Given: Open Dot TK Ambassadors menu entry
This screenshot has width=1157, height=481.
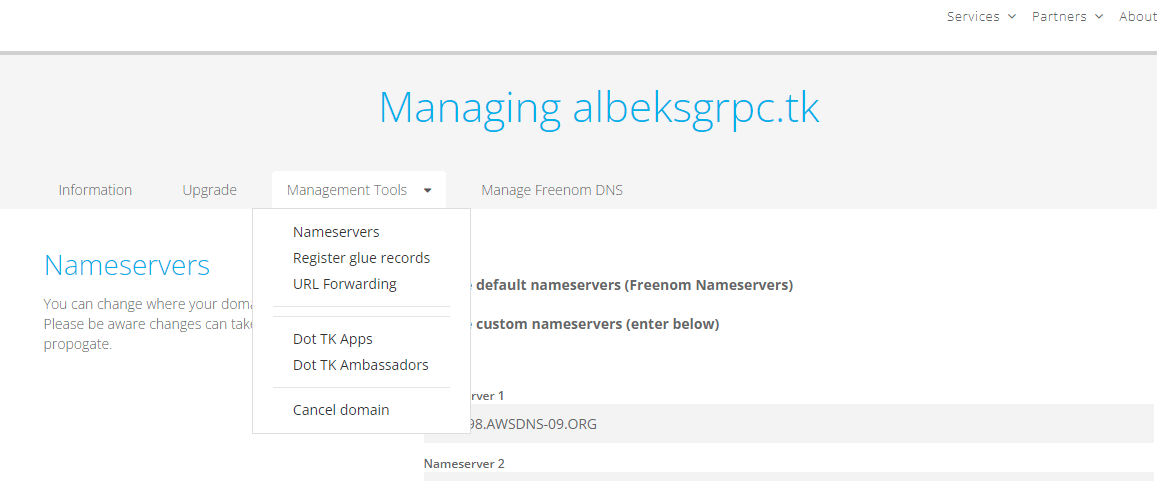Looking at the screenshot, I should (x=362, y=365).
